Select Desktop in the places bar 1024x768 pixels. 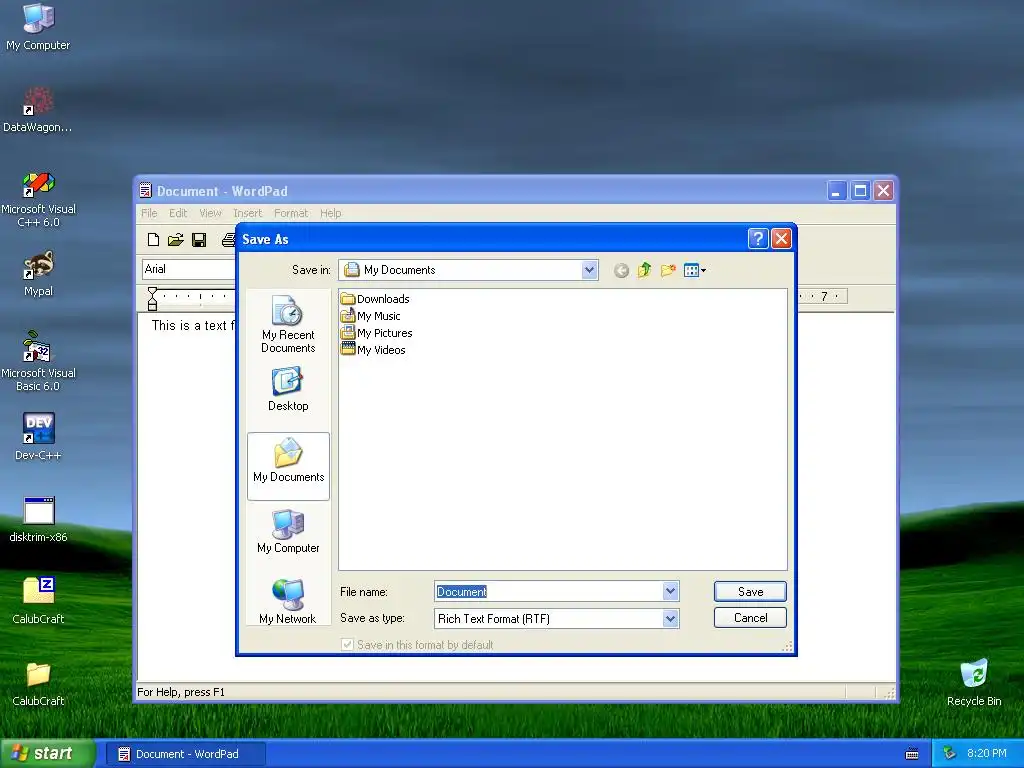click(x=288, y=389)
